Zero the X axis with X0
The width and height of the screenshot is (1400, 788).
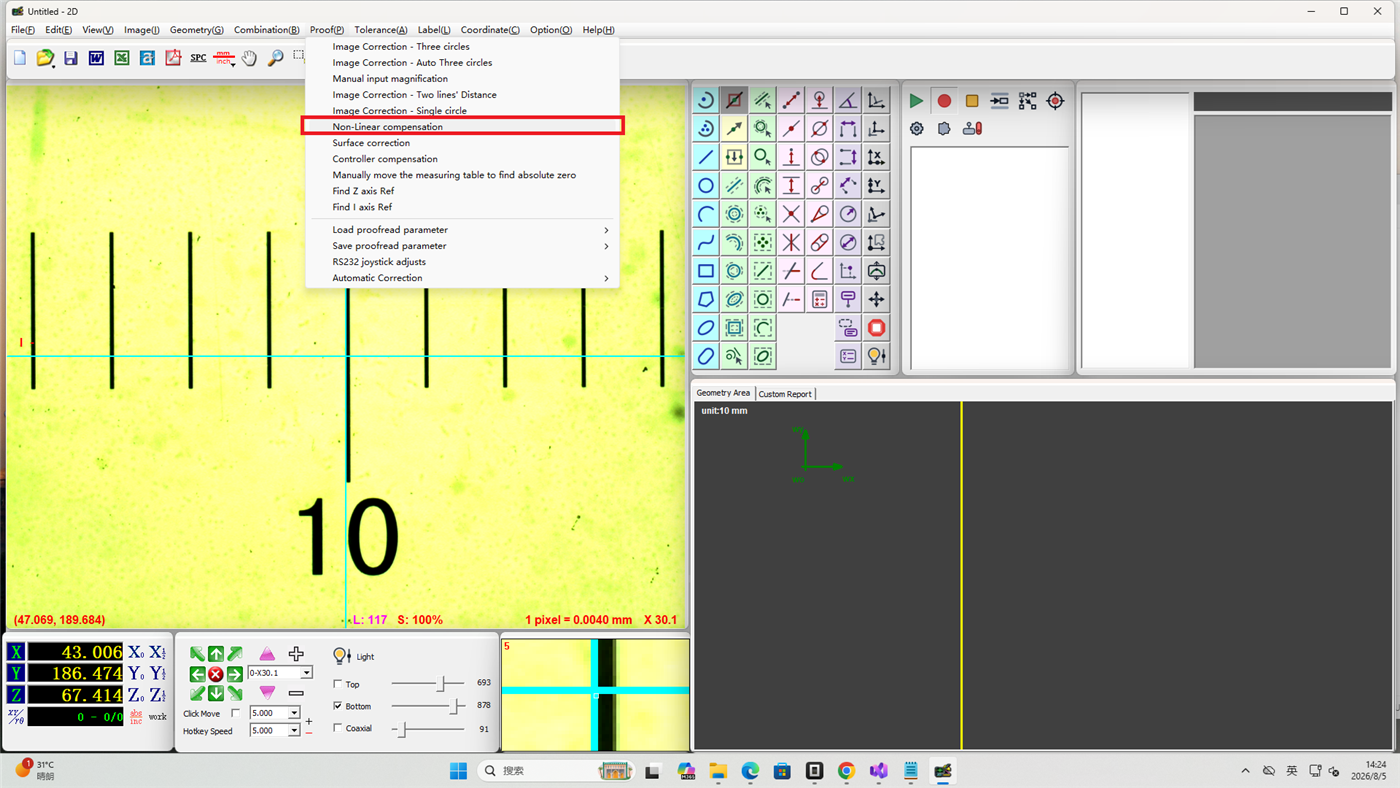[136, 652]
